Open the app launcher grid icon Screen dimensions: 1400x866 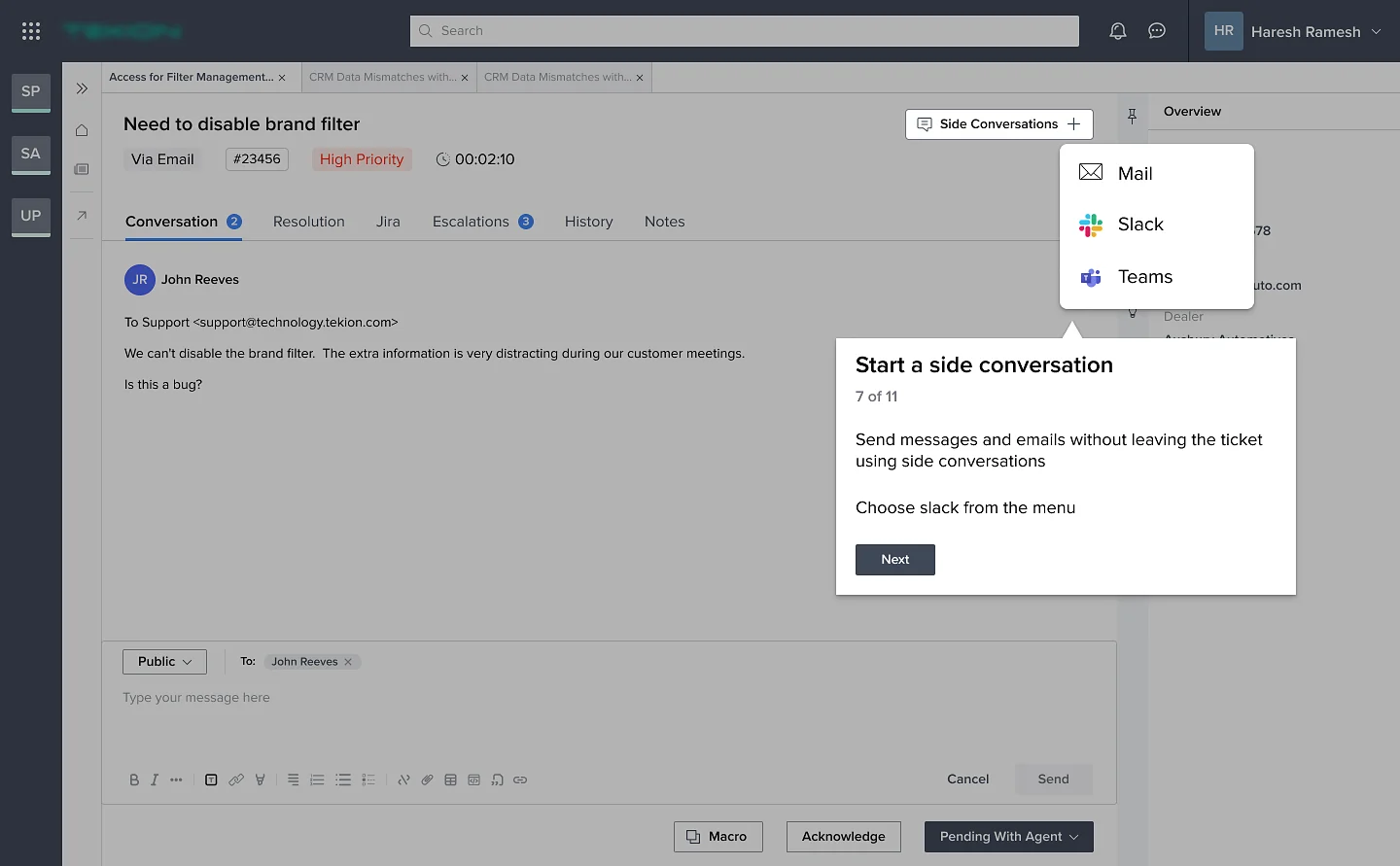click(x=31, y=31)
